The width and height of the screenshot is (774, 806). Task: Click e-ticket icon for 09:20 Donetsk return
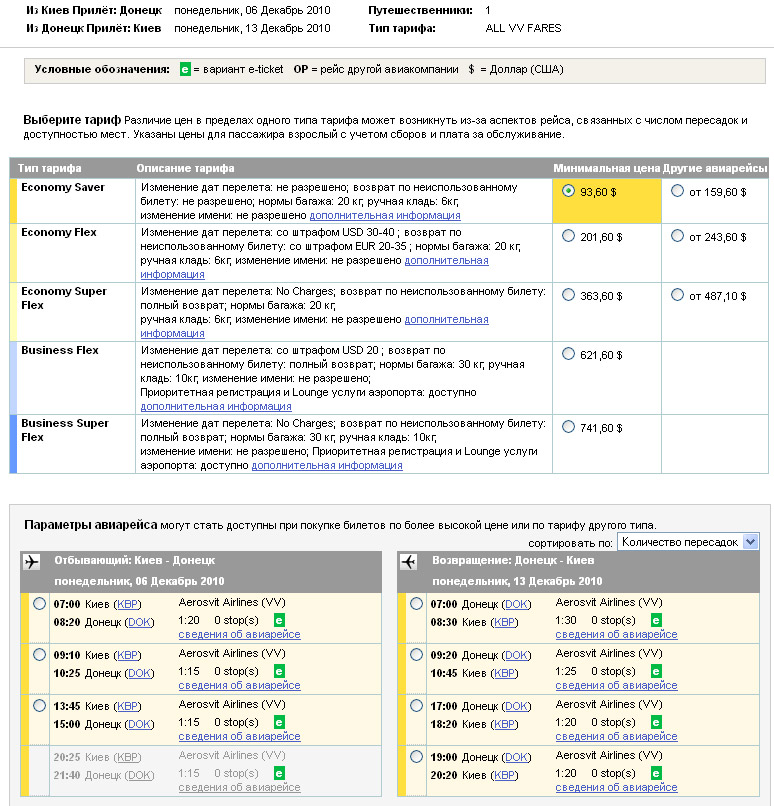[x=656, y=671]
